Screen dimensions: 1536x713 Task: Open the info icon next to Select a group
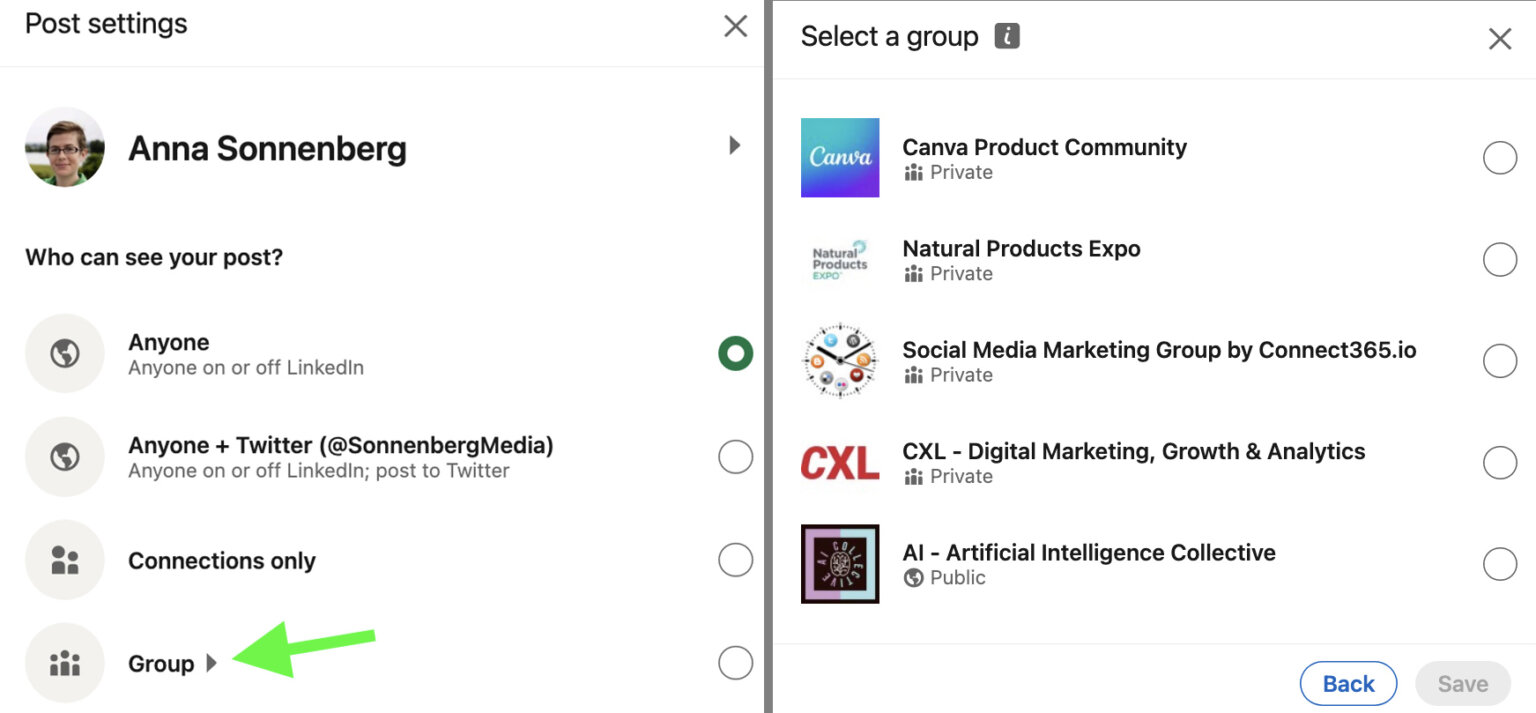(x=1009, y=35)
